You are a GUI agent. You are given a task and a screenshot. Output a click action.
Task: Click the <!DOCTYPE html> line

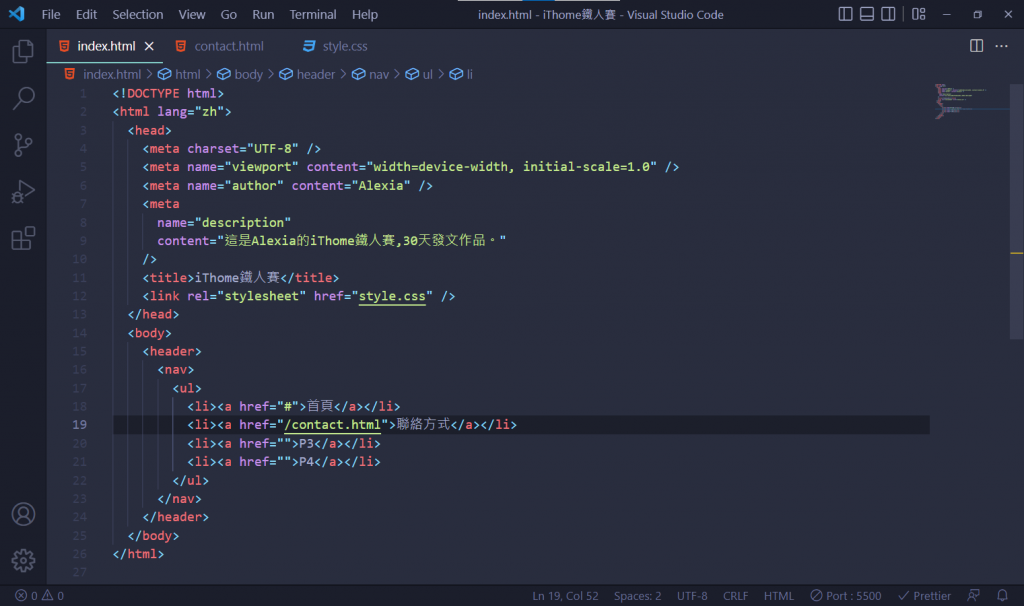click(x=168, y=93)
